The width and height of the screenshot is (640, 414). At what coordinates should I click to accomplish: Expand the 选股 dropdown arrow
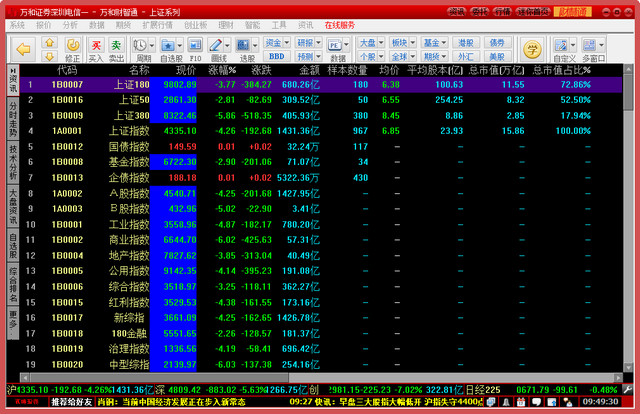[x=255, y=45]
